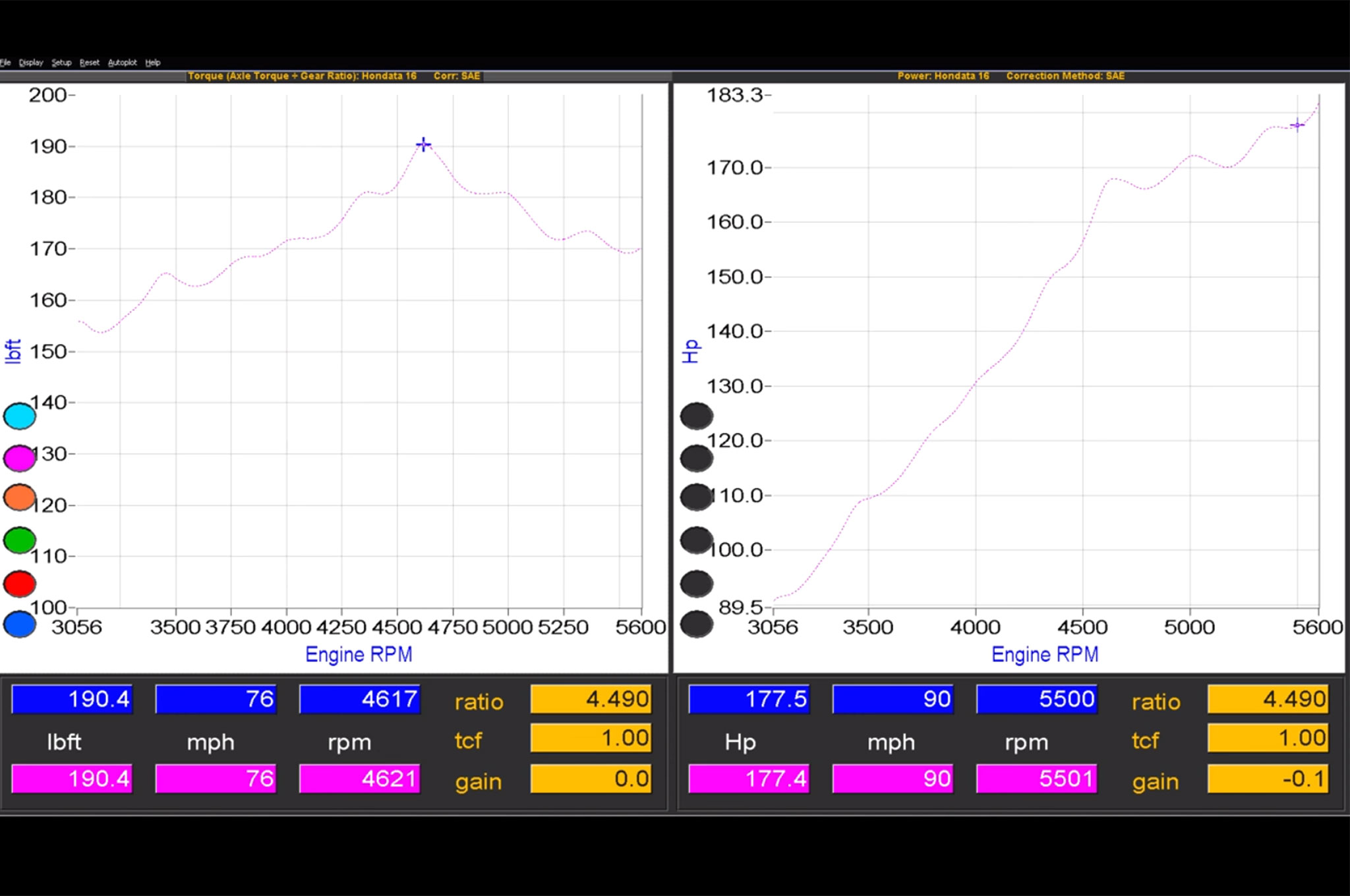Click the green run selector circle
The height and width of the screenshot is (896, 1350).
click(19, 540)
